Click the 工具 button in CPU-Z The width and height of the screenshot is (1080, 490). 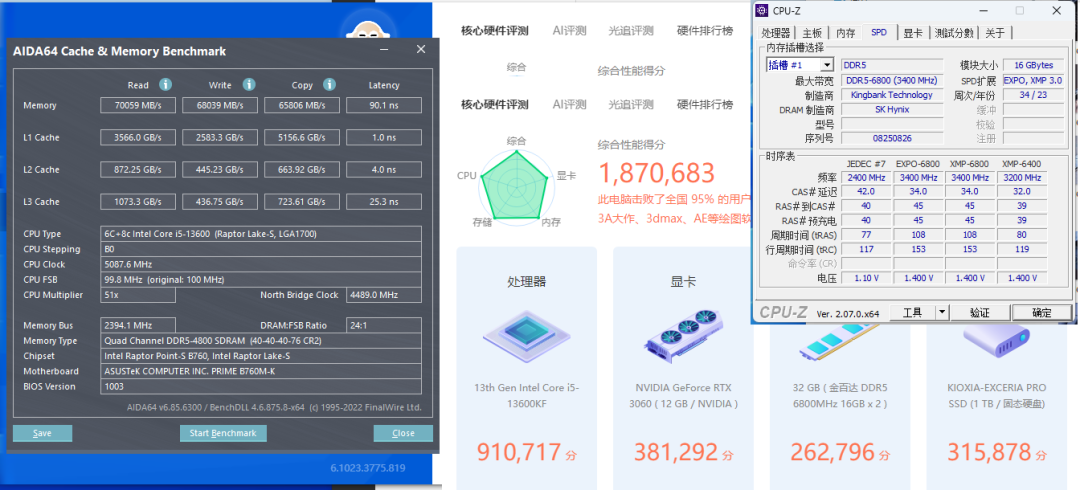coord(913,312)
